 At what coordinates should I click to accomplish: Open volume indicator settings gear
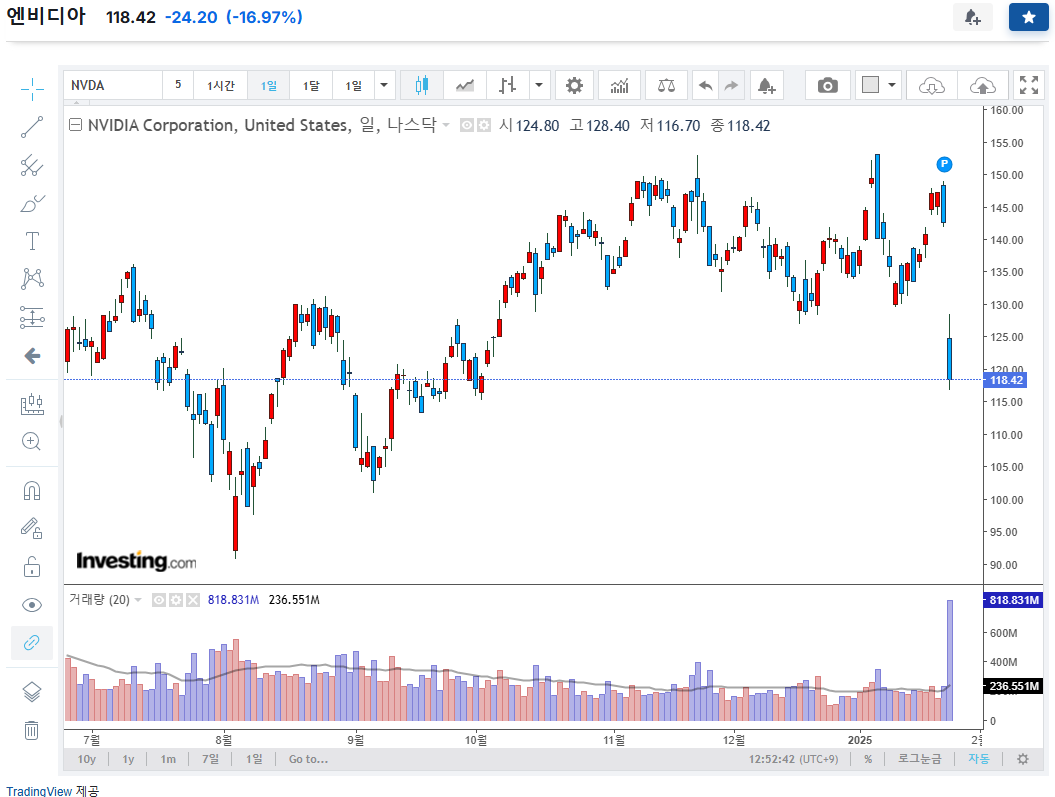[176, 600]
